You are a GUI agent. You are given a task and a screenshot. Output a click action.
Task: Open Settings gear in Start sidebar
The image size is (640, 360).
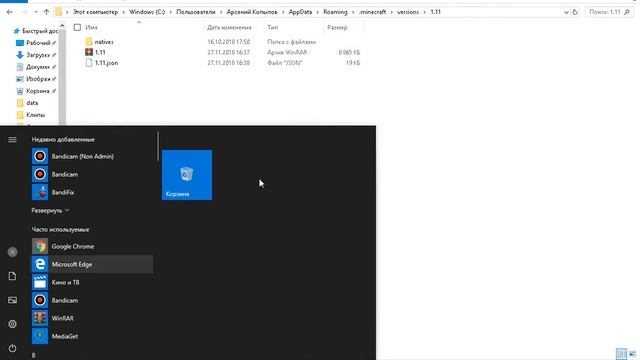coord(12,324)
